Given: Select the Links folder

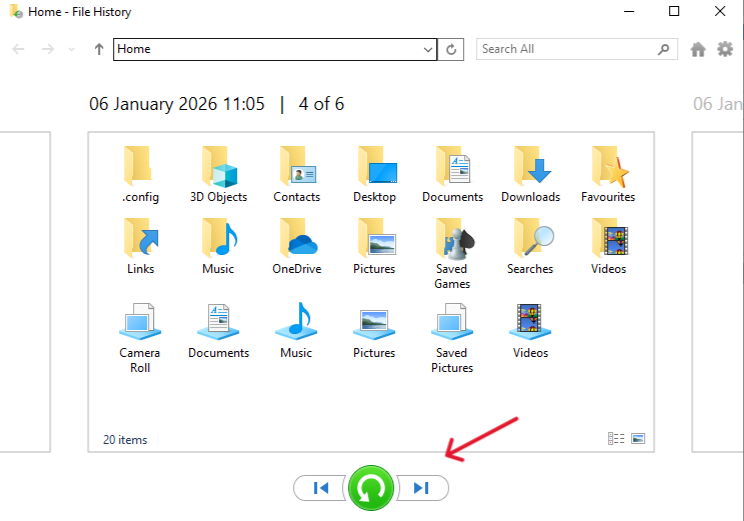Looking at the screenshot, I should tap(140, 247).
